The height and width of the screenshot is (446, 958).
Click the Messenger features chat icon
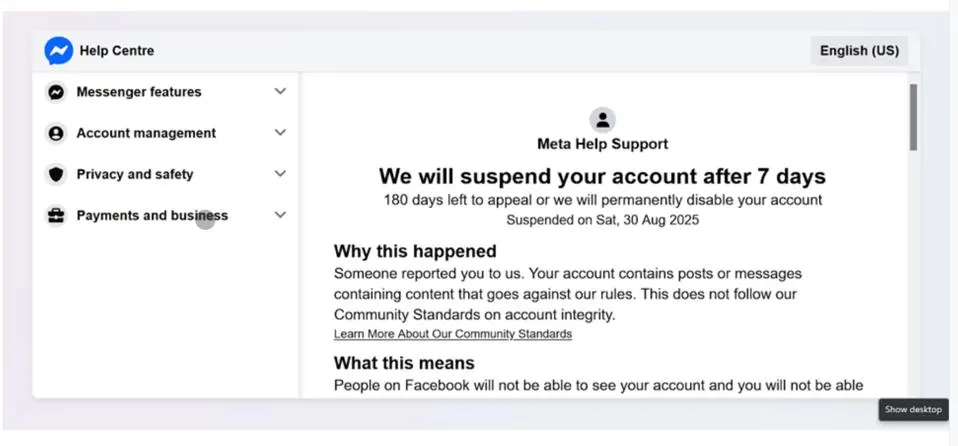pyautogui.click(x=56, y=92)
